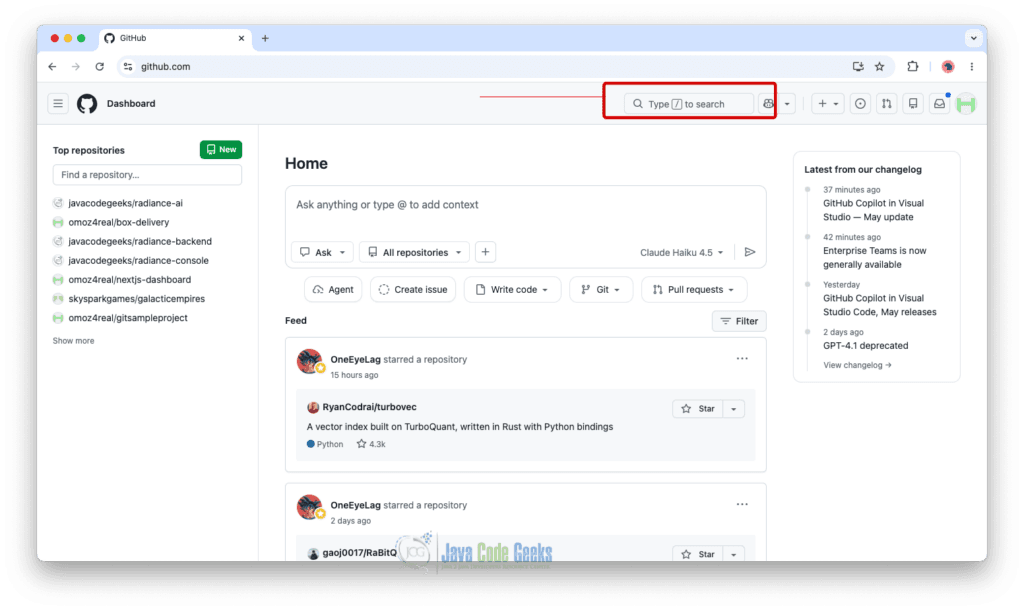View site information icon in address bar

coord(128,67)
